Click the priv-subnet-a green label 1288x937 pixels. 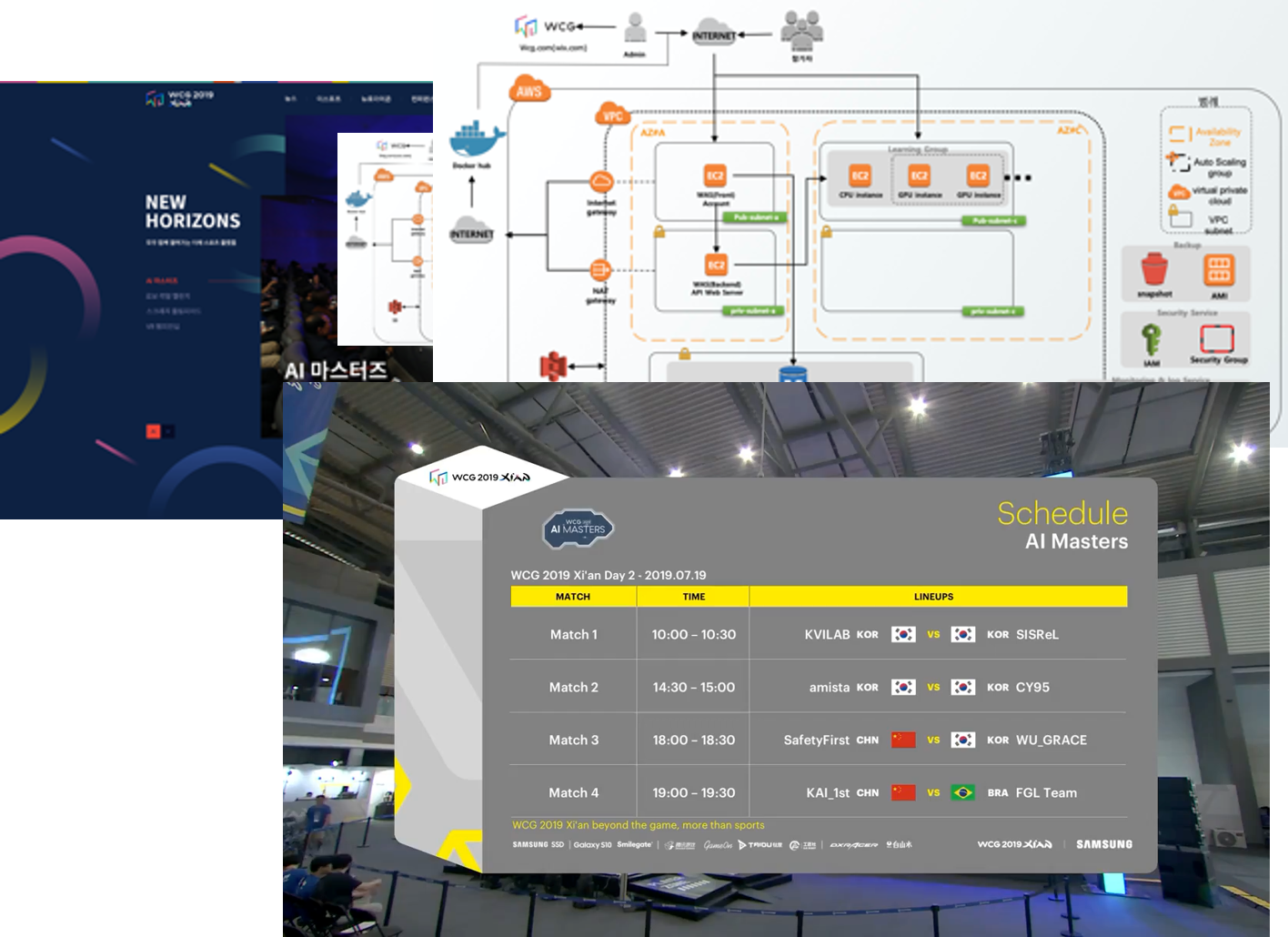click(x=751, y=311)
